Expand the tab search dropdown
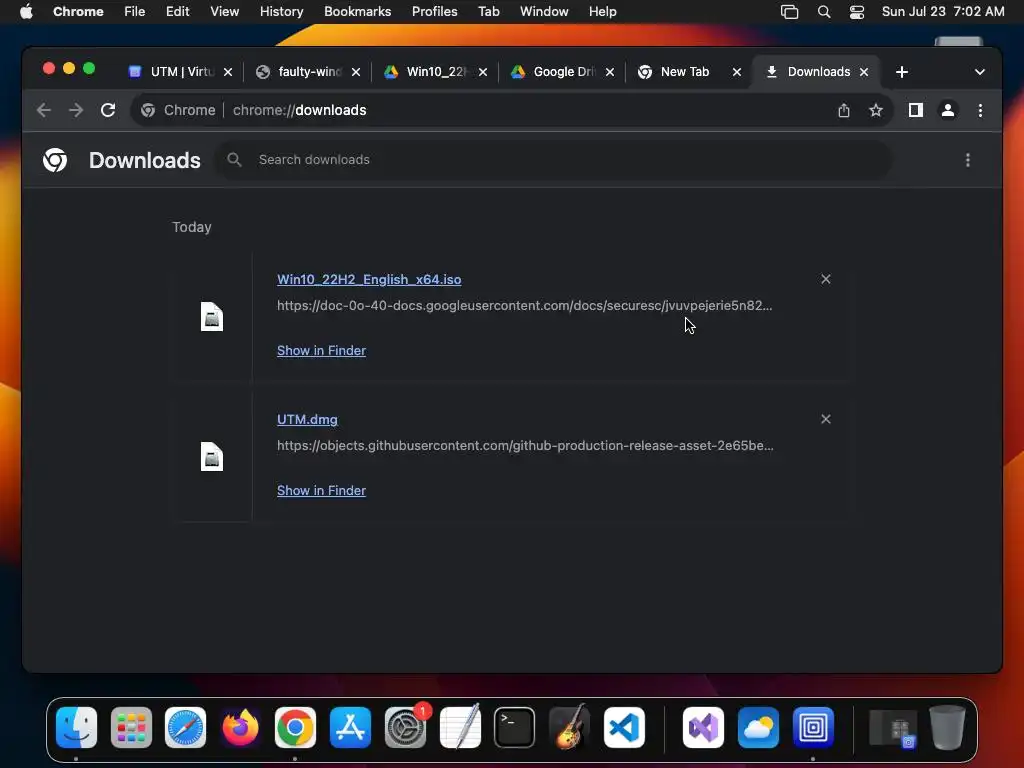This screenshot has height=768, width=1024. (x=979, y=72)
